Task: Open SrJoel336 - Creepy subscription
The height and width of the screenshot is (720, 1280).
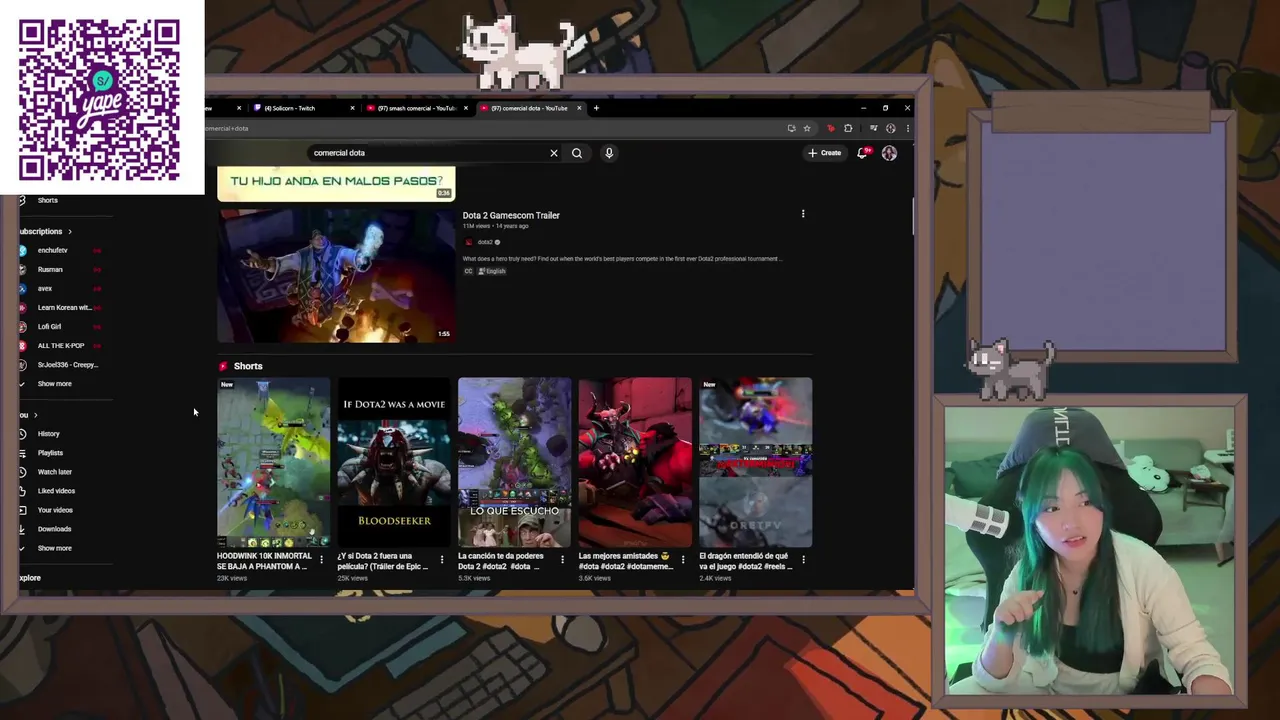Action: [x=67, y=364]
